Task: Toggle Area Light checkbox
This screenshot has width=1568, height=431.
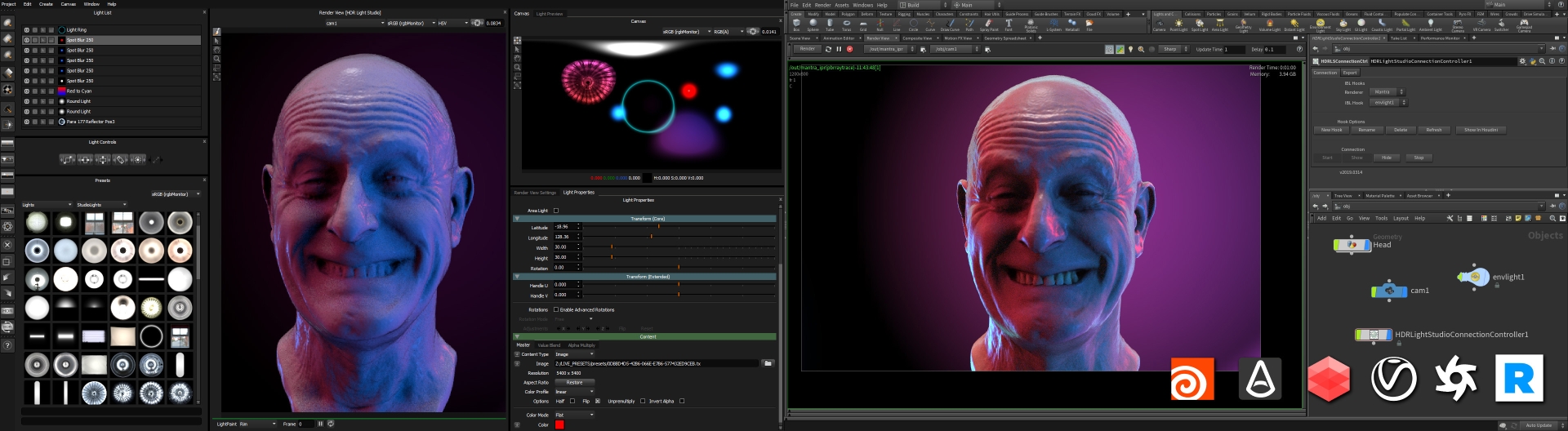Action: [556, 211]
